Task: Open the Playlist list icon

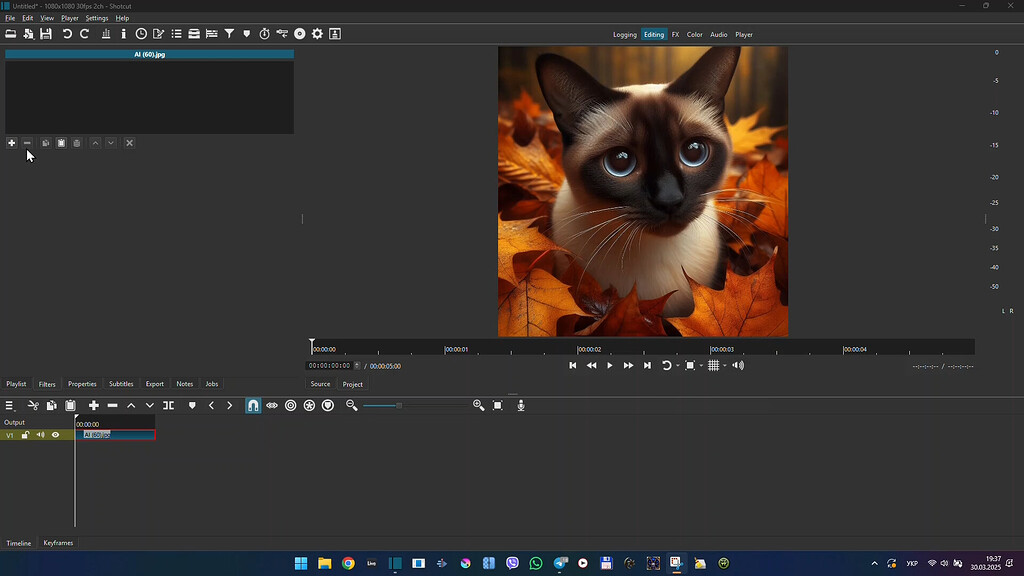Action: pos(176,34)
